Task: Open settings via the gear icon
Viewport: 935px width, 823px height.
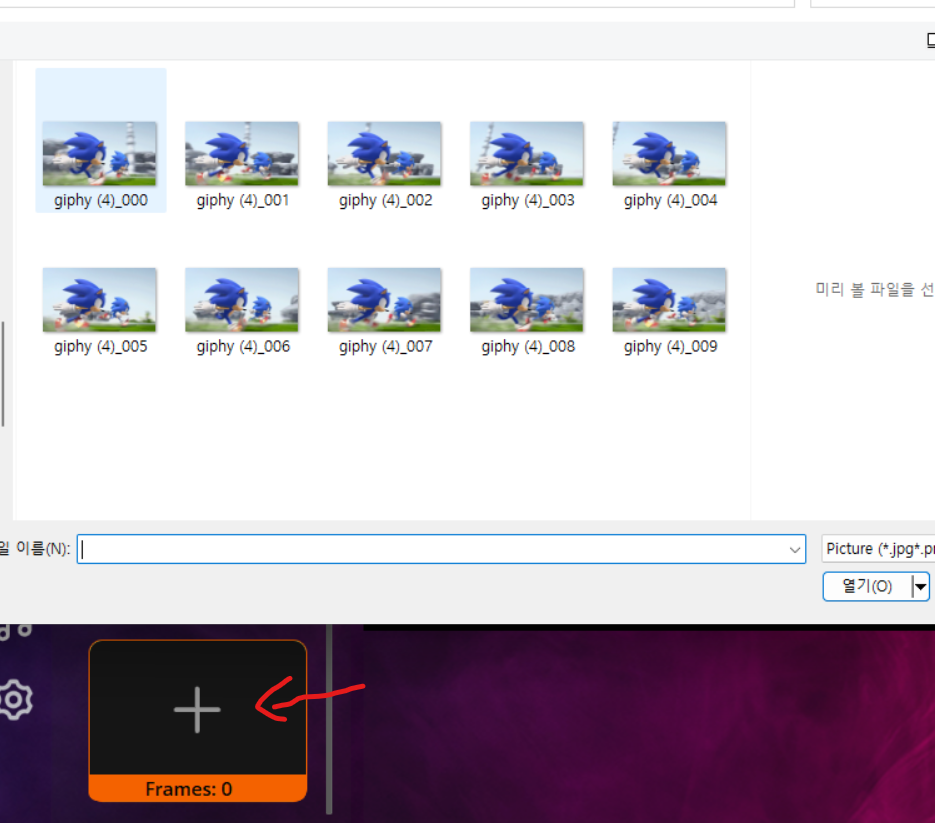Action: coord(15,699)
